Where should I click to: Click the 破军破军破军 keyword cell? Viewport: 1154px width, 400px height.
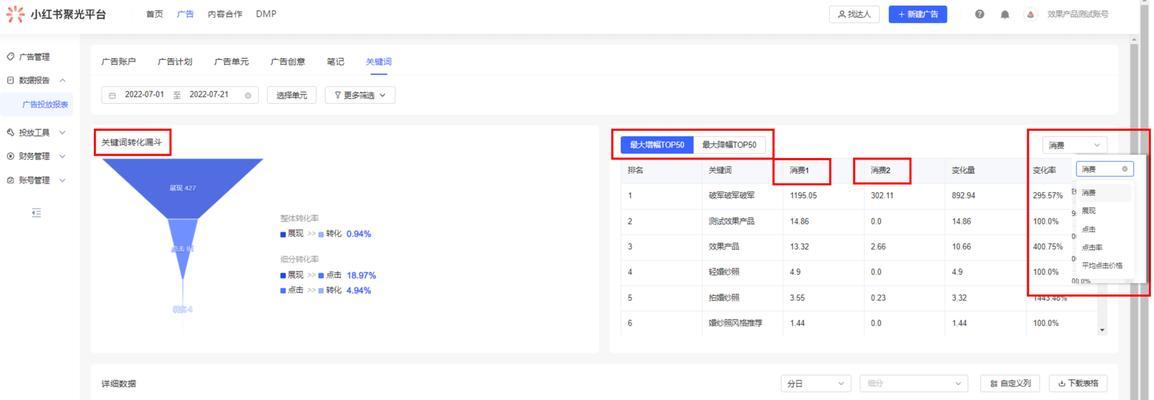(732, 196)
